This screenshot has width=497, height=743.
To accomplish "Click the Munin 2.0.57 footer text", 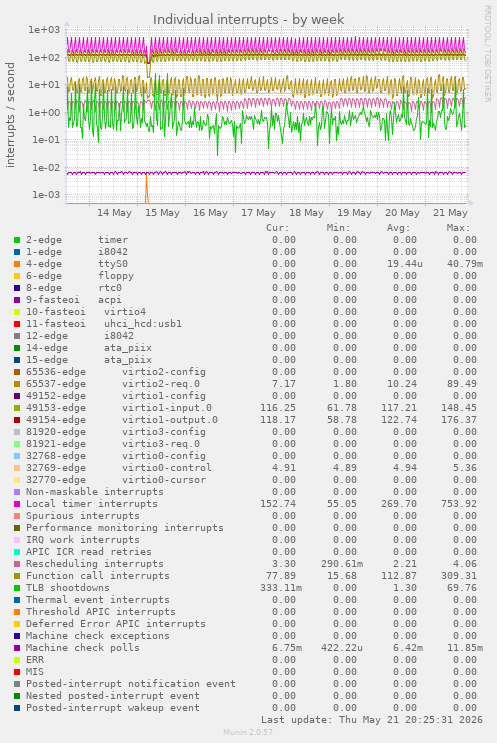I will coord(248,732).
